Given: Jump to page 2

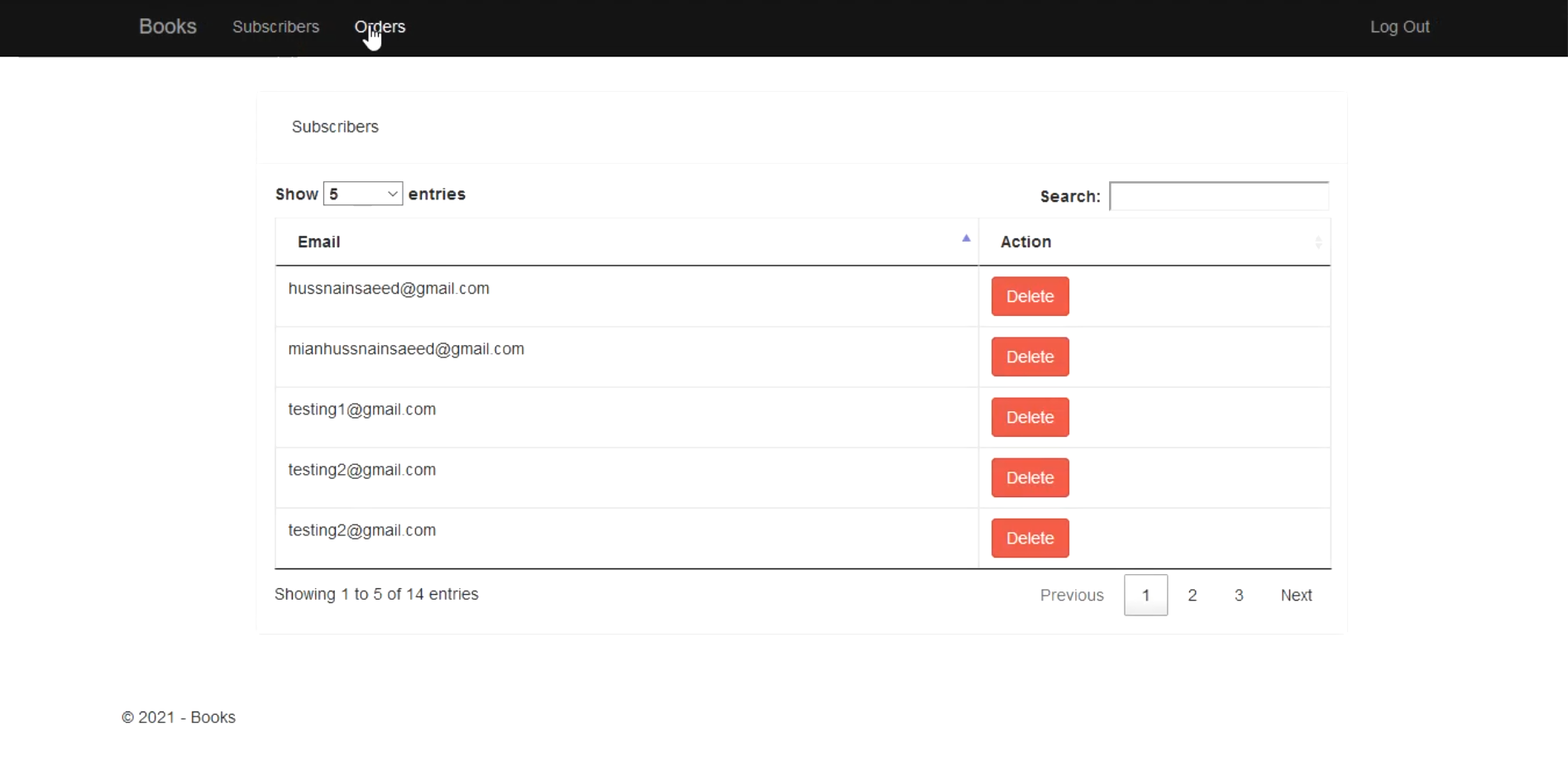Looking at the screenshot, I should pyautogui.click(x=1192, y=595).
